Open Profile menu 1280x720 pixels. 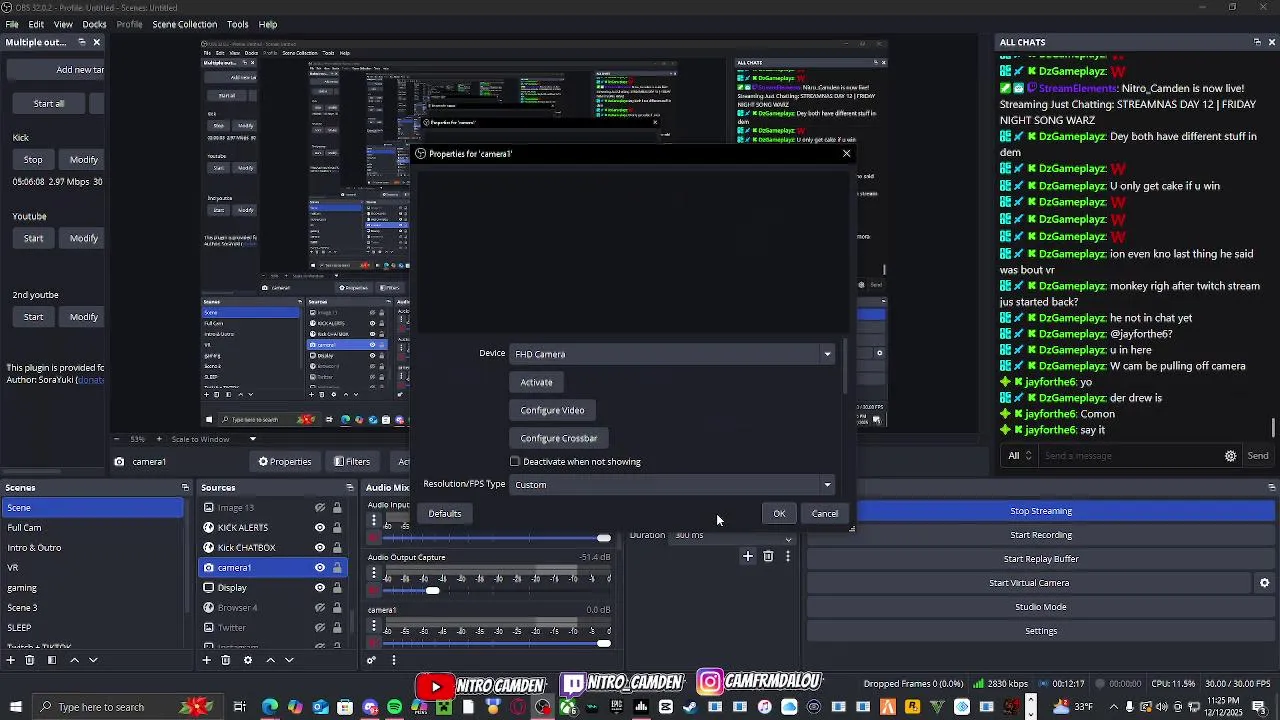129,24
